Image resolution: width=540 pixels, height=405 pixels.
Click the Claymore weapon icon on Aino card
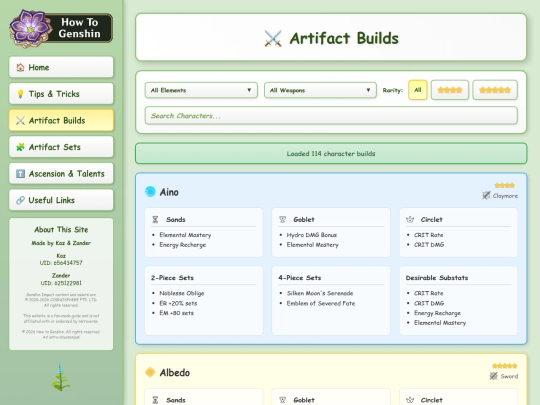tap(486, 196)
